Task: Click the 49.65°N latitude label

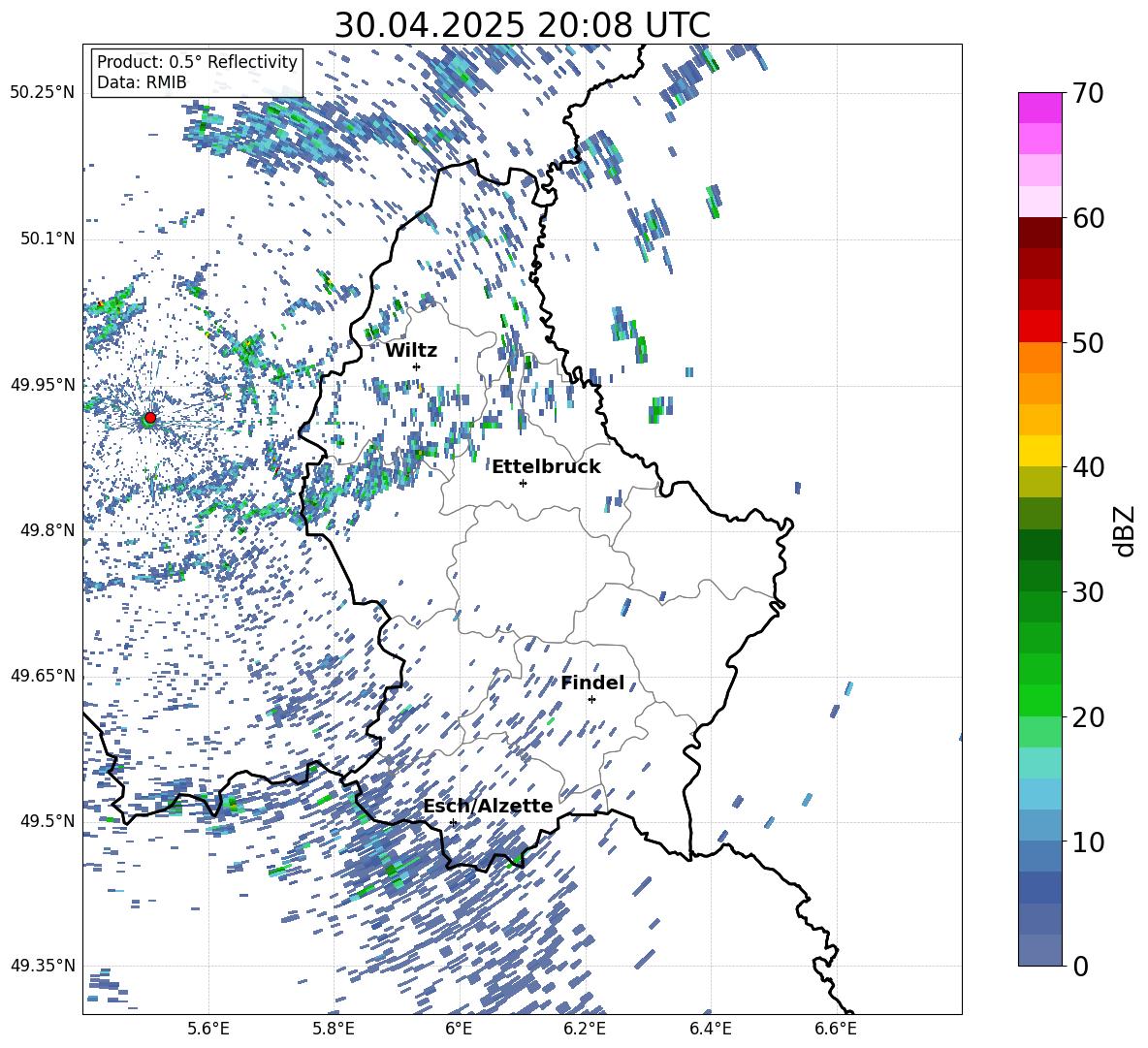Action: click(x=43, y=675)
